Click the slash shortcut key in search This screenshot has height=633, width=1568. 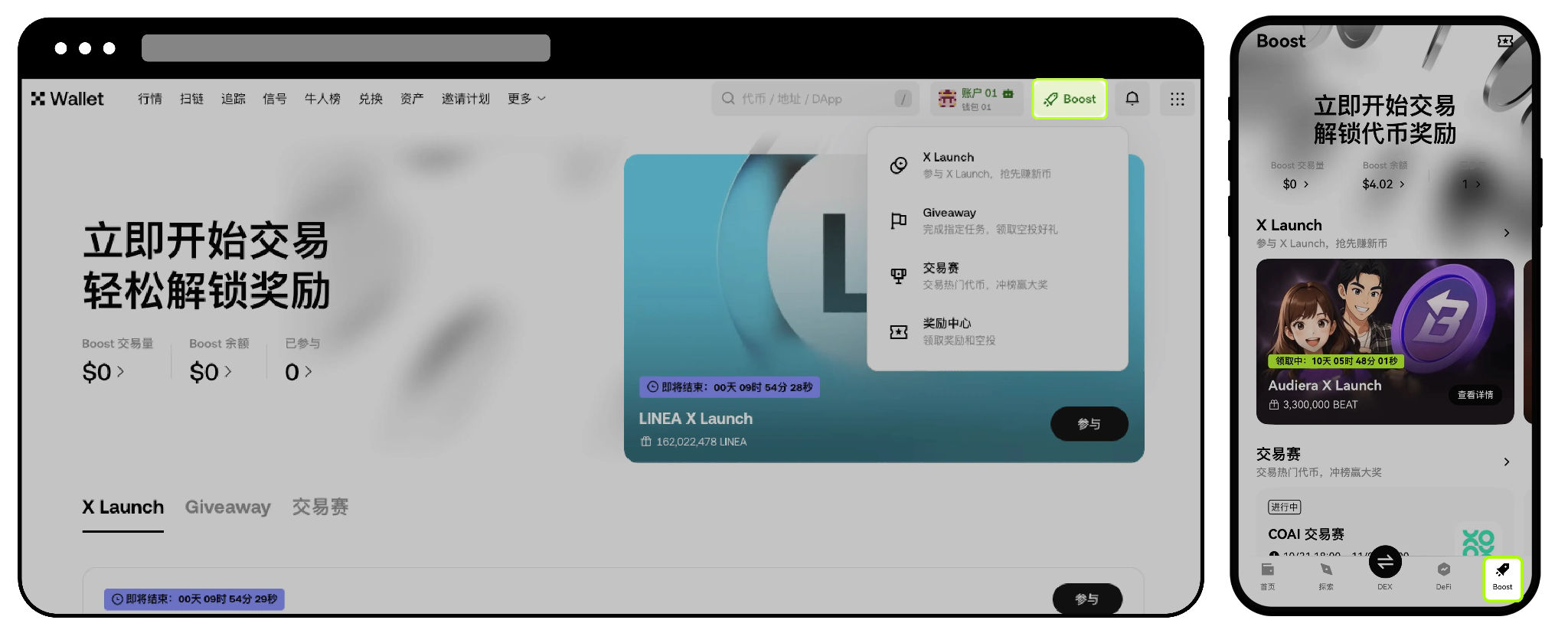[x=903, y=99]
